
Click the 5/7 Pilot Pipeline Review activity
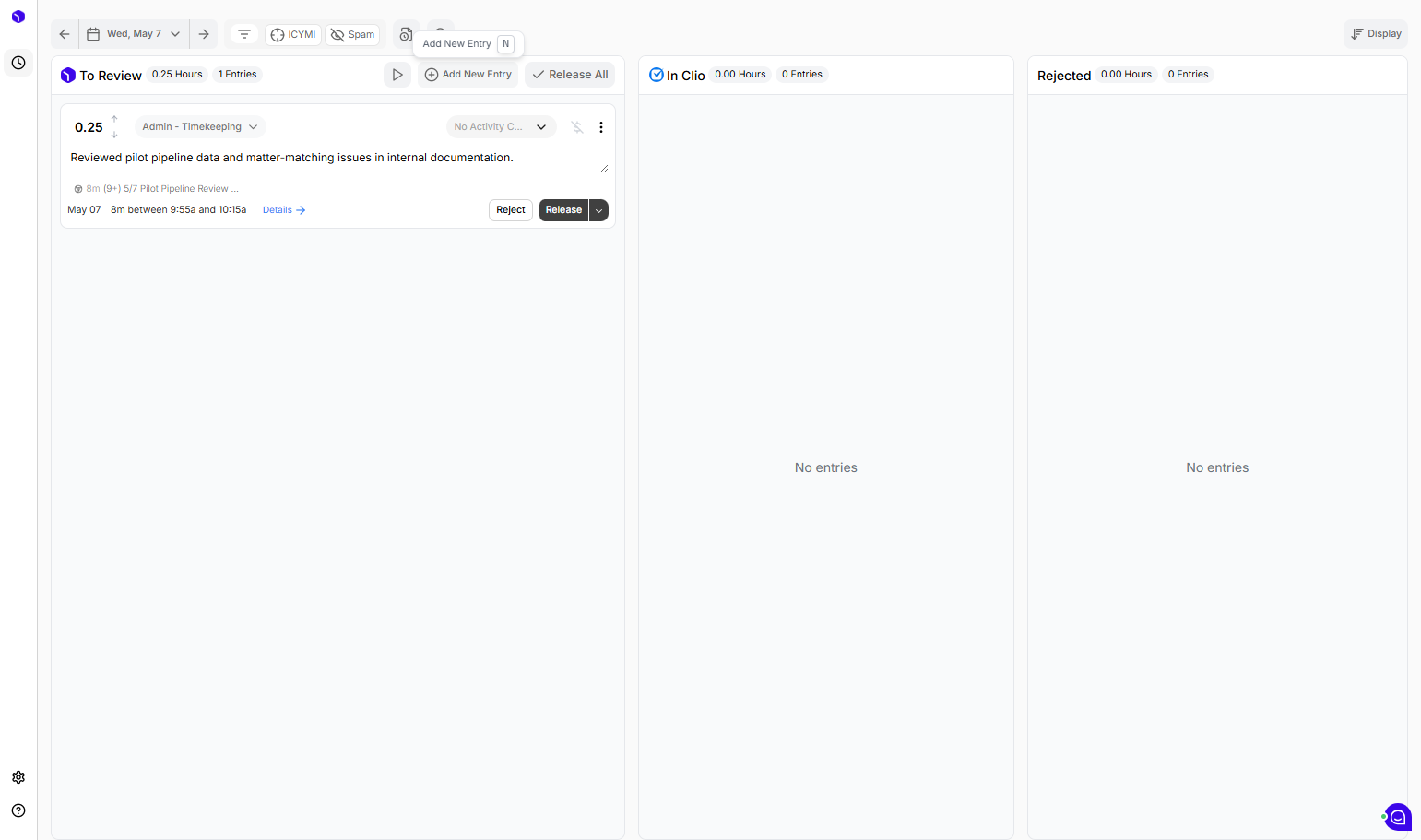(x=182, y=189)
